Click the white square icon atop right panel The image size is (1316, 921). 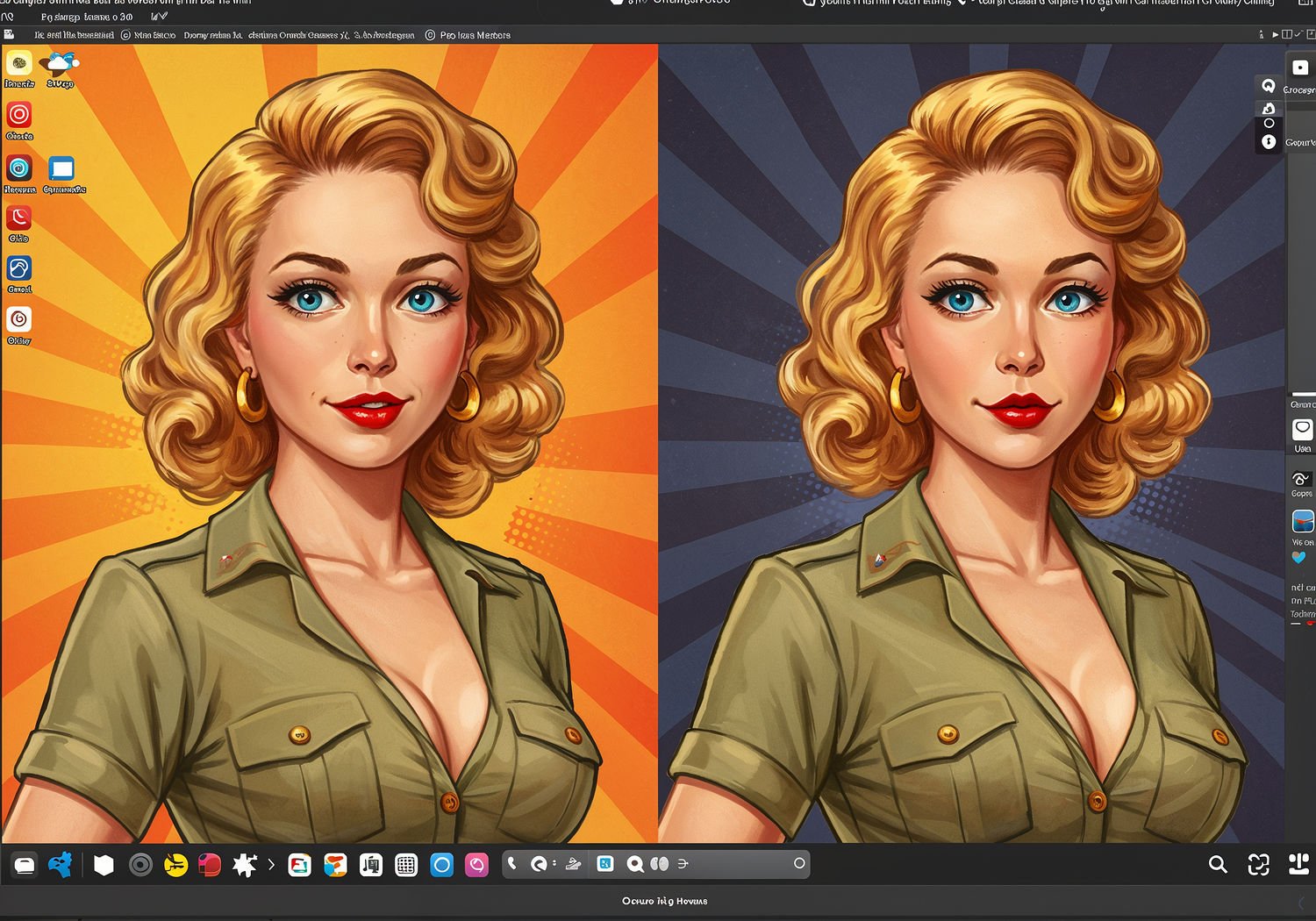tap(1300, 68)
